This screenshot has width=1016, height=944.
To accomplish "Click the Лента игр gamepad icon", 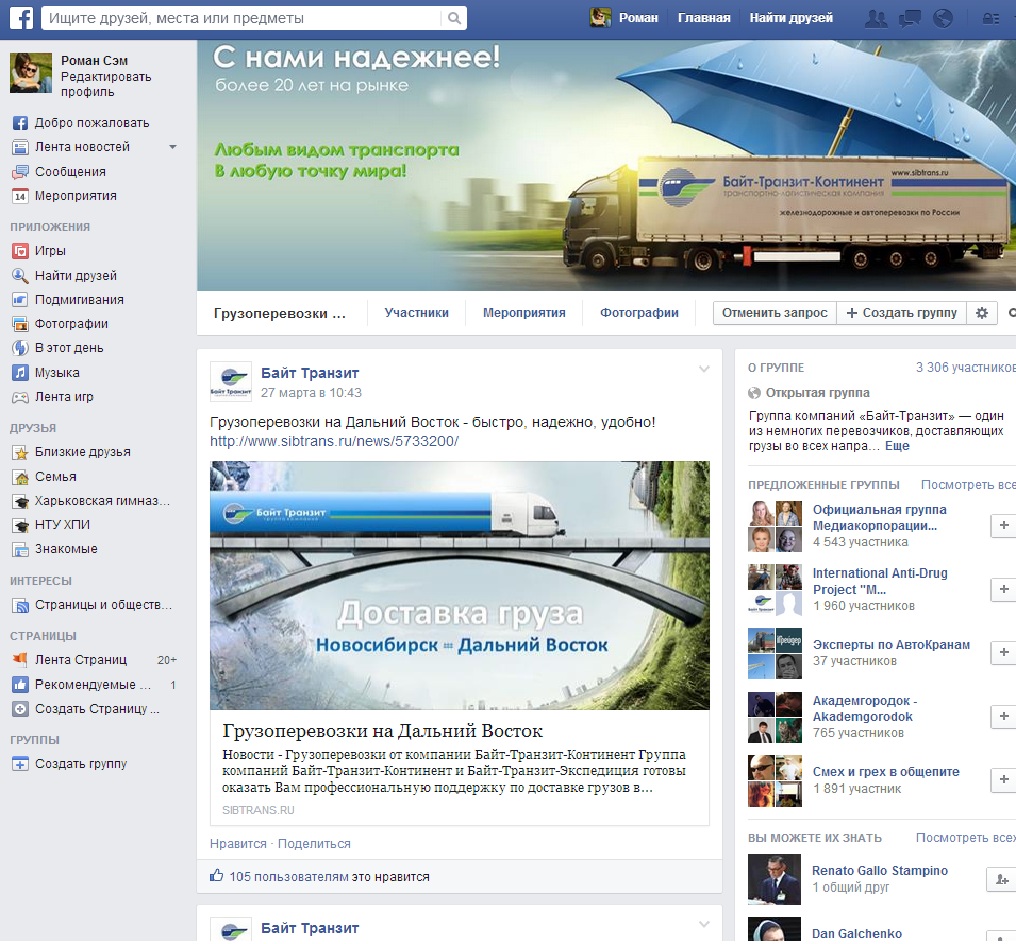I will (x=21, y=397).
